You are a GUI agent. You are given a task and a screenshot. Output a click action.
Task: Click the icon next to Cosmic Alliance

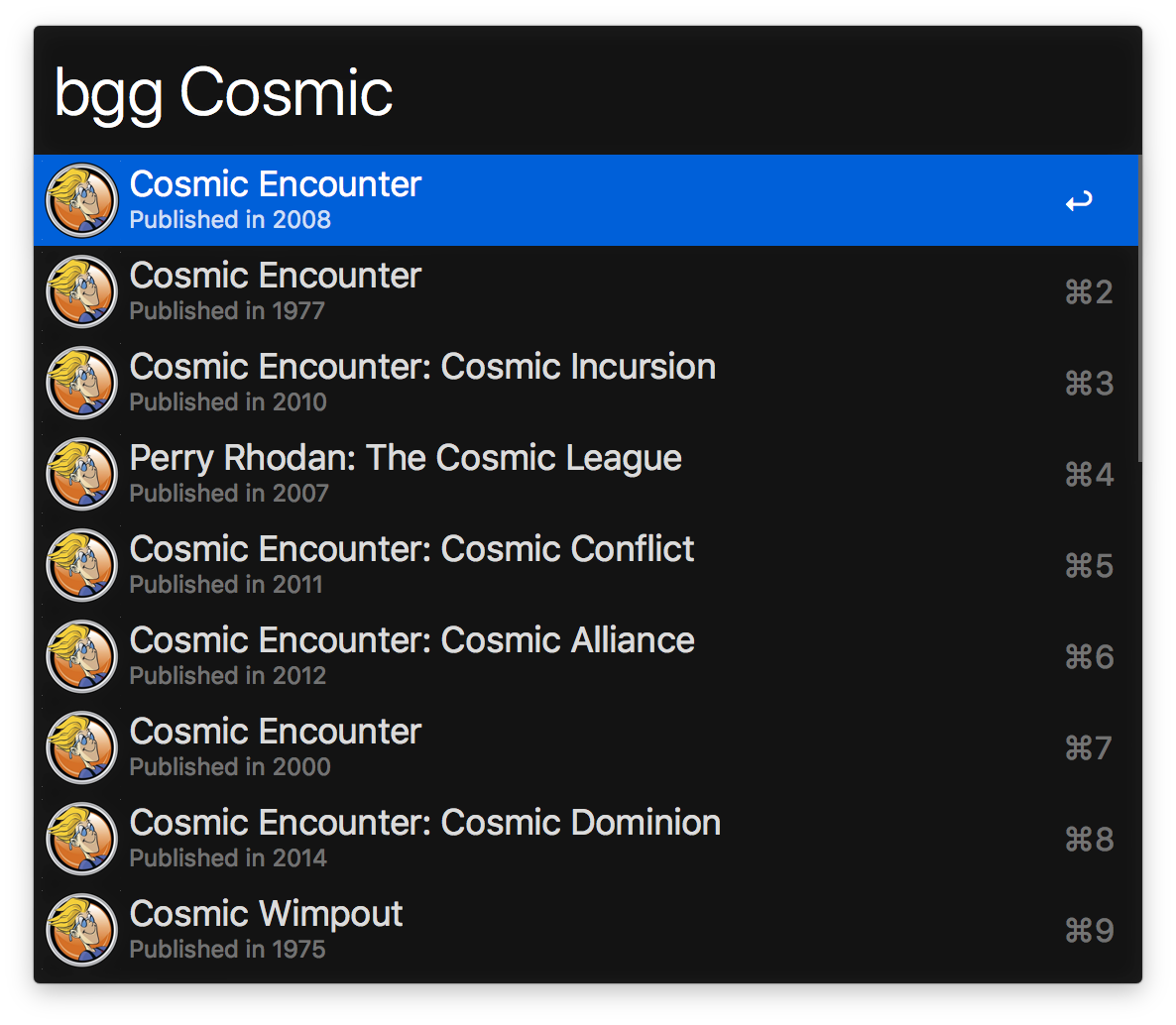tap(81, 657)
